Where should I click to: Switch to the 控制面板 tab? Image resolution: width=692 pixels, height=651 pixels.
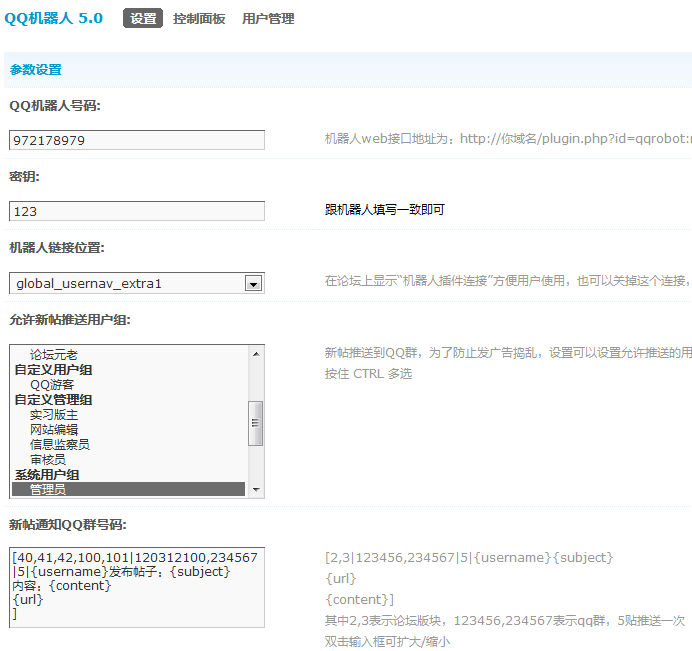pos(199,19)
